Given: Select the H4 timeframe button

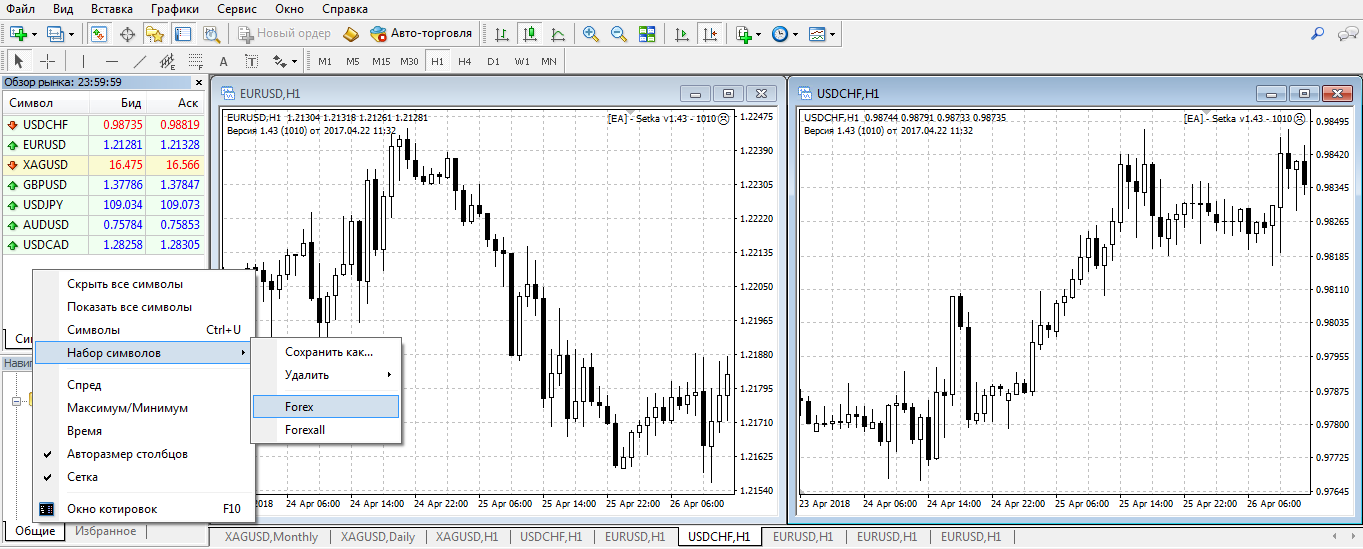Looking at the screenshot, I should coord(465,61).
